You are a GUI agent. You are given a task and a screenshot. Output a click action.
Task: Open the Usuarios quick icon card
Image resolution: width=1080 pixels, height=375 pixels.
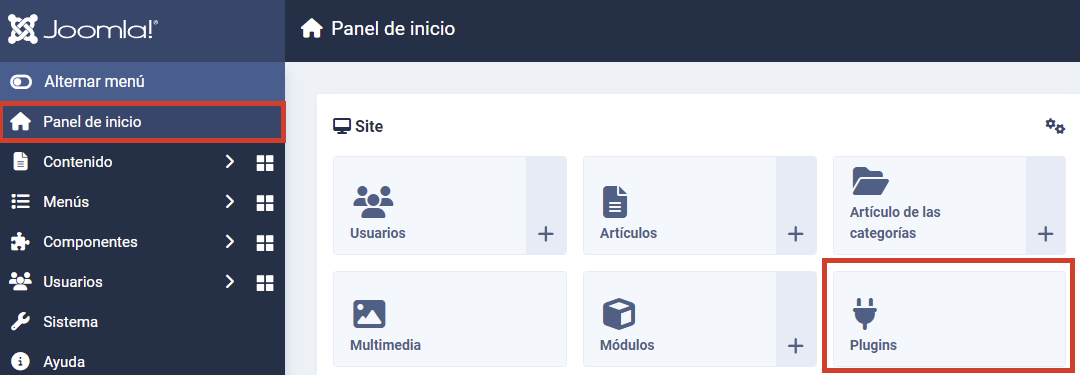430,205
